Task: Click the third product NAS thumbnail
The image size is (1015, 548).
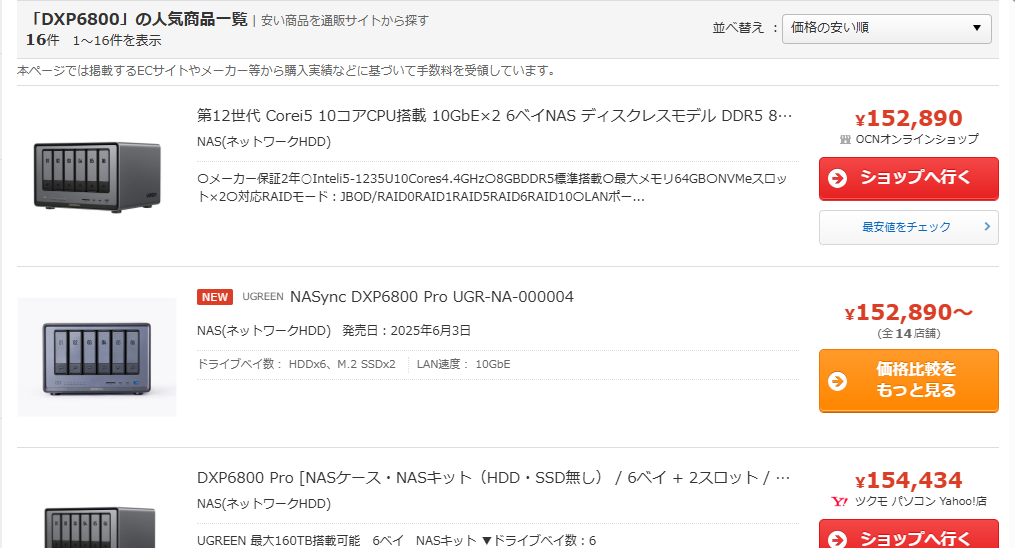Action: point(100,526)
